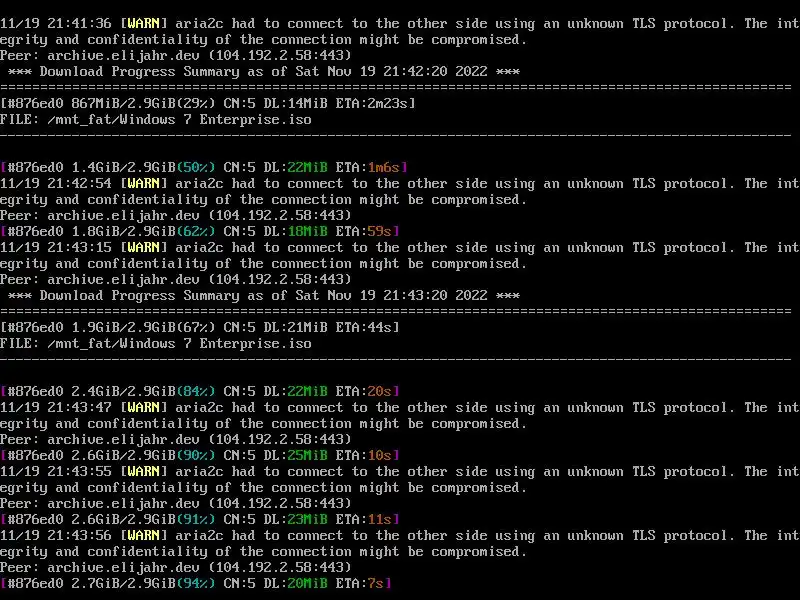This screenshot has height=600, width=800.
Task: Click 1.4GiB/2.9GiB downloaded size
Action: point(123,167)
